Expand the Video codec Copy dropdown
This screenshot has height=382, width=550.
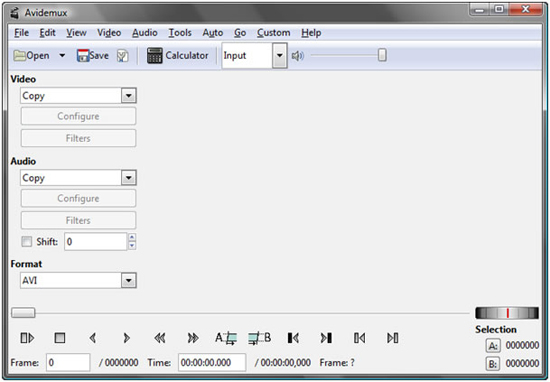[x=128, y=96]
